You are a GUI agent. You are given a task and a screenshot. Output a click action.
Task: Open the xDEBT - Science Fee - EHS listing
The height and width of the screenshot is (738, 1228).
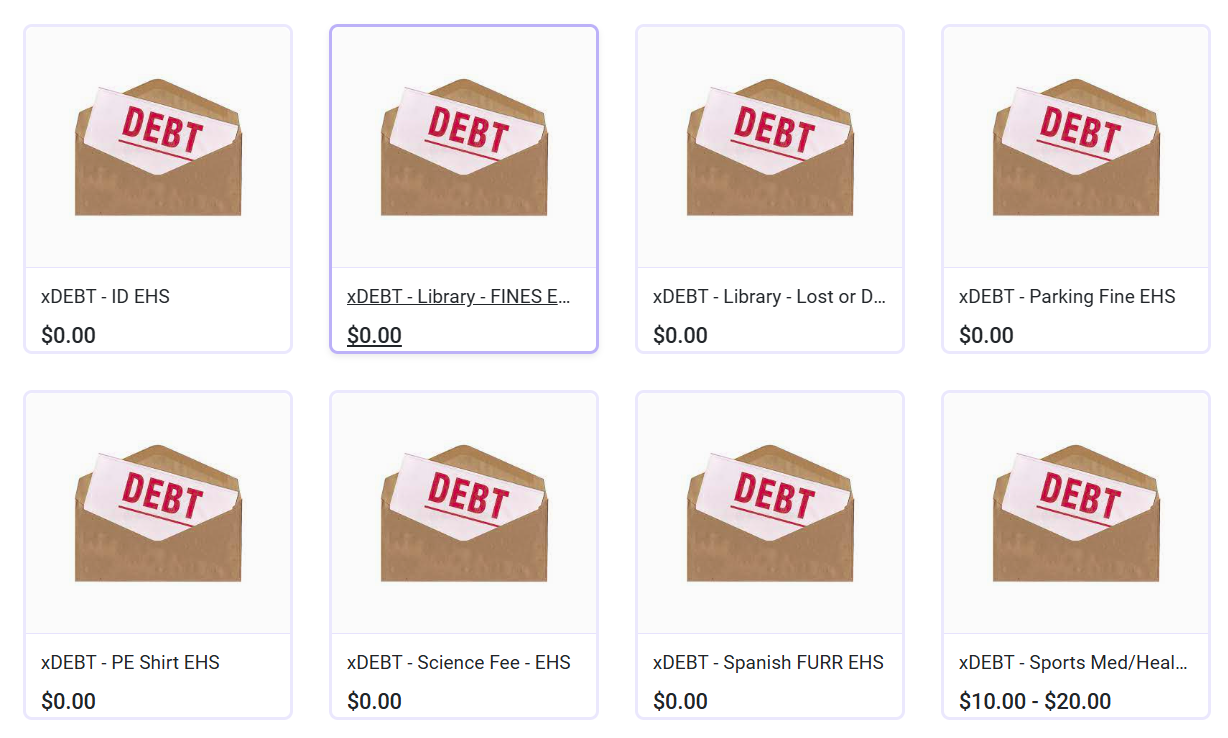click(460, 662)
